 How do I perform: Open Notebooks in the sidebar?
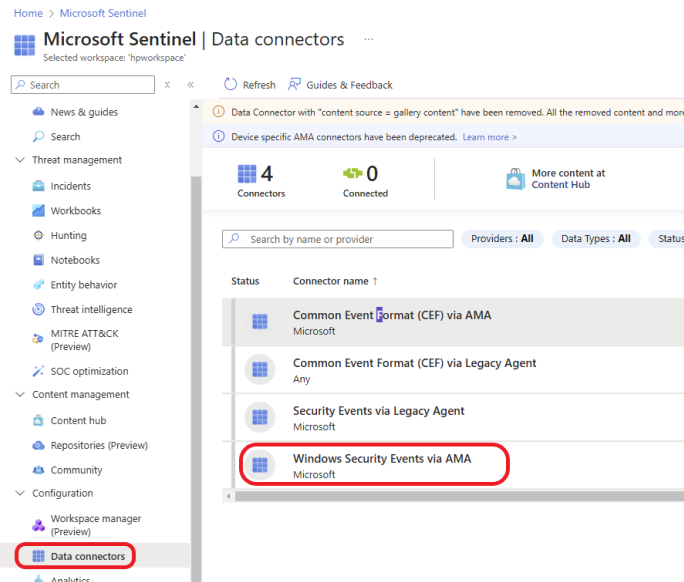[x=75, y=260]
